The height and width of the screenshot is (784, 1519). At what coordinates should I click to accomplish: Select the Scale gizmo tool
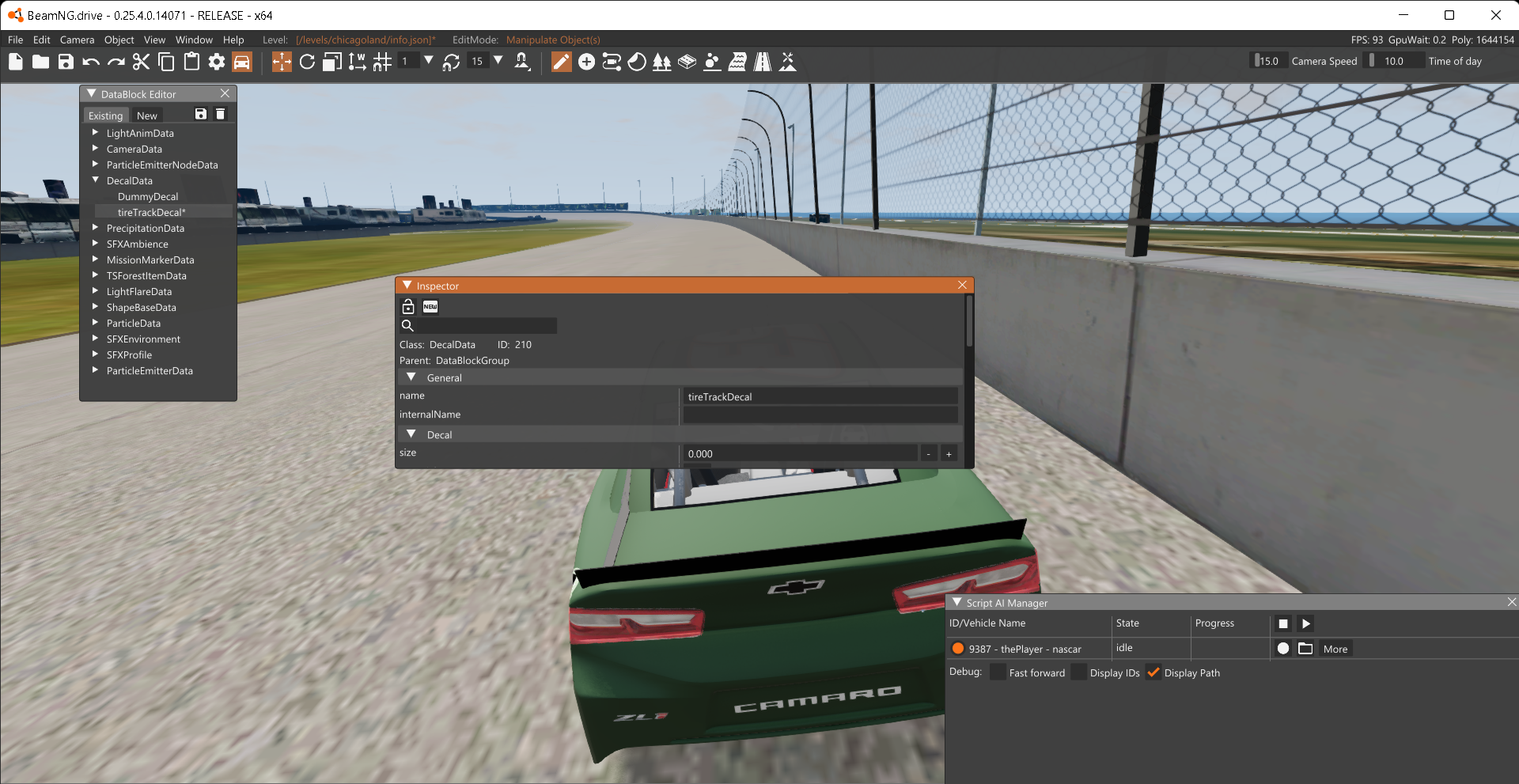coord(332,62)
